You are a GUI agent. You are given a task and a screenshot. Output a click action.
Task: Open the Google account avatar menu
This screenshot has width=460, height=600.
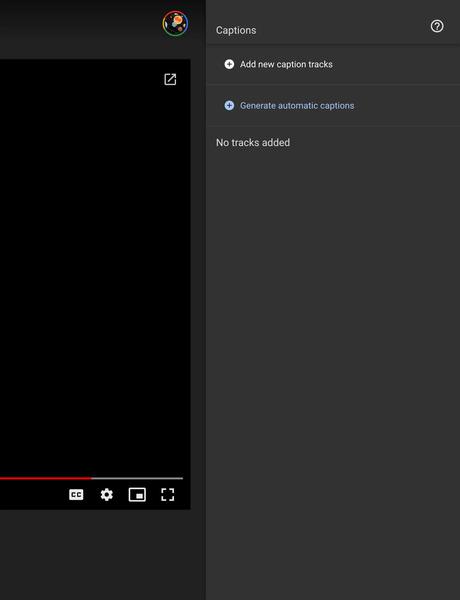click(175, 23)
